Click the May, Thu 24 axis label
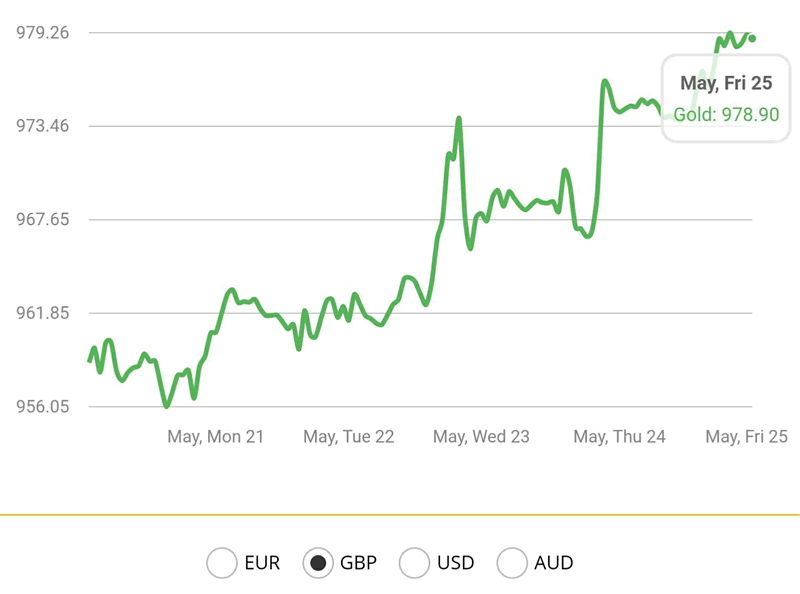 pyautogui.click(x=619, y=437)
